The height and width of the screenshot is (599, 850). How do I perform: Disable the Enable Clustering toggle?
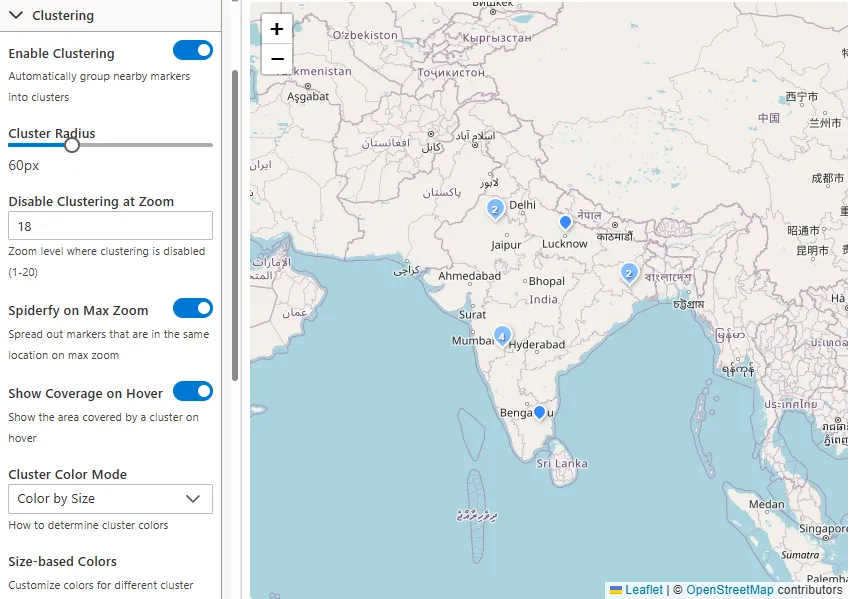pos(193,50)
